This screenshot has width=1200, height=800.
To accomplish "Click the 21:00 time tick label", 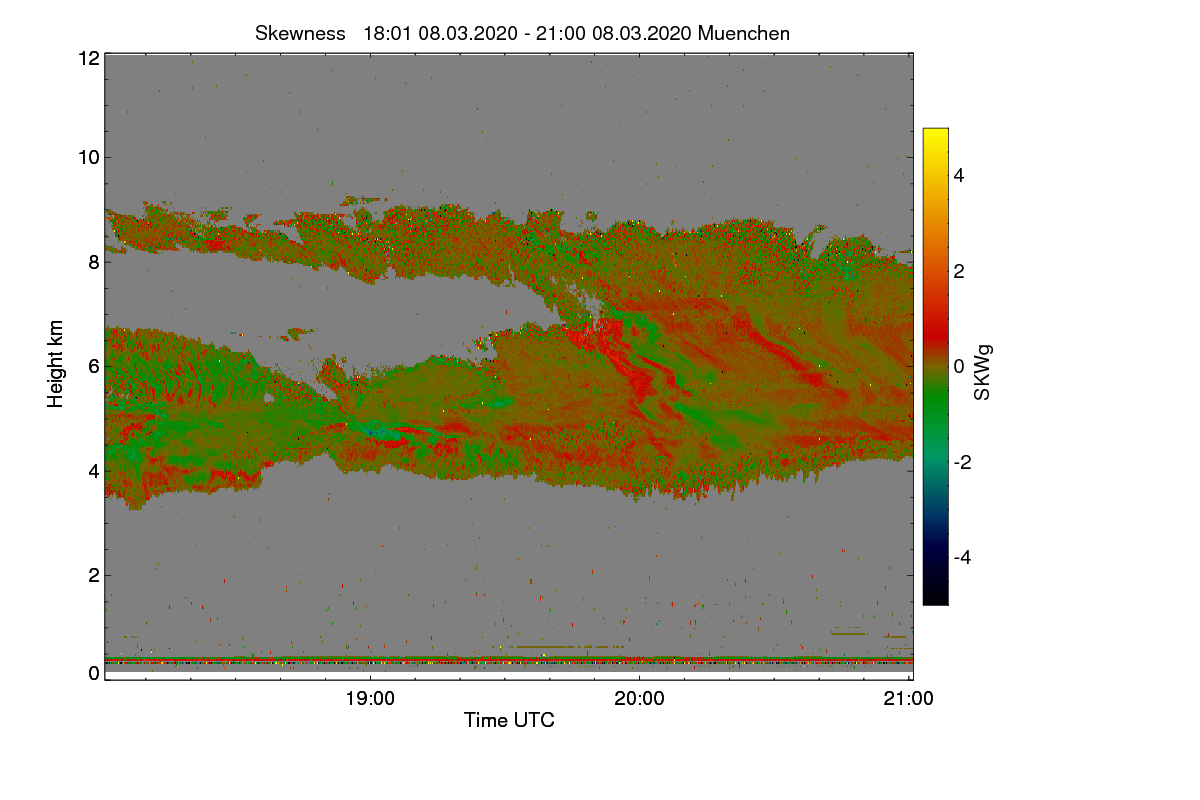I will pyautogui.click(x=909, y=698).
